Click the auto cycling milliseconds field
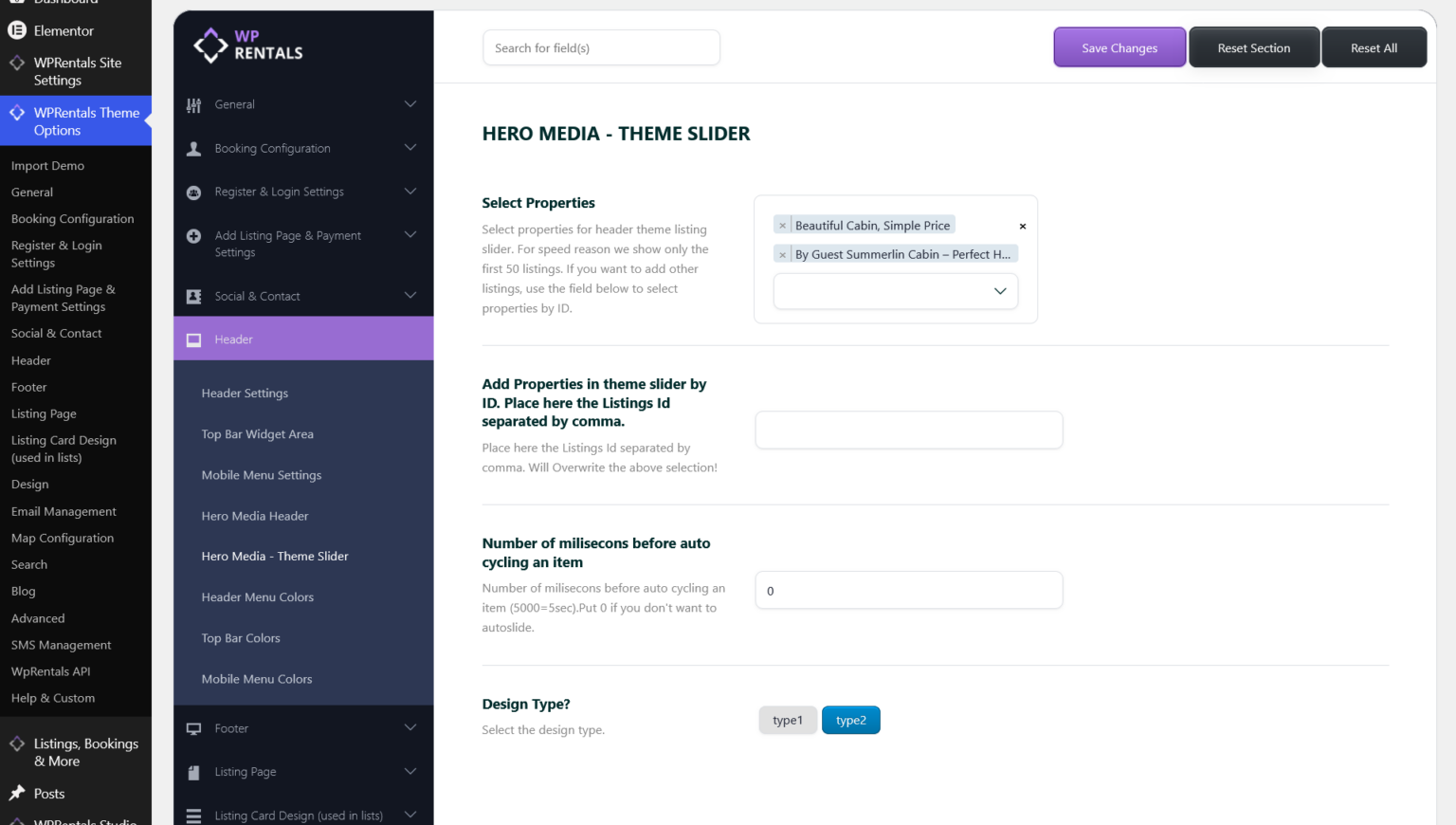The width and height of the screenshot is (1456, 825). pos(909,591)
